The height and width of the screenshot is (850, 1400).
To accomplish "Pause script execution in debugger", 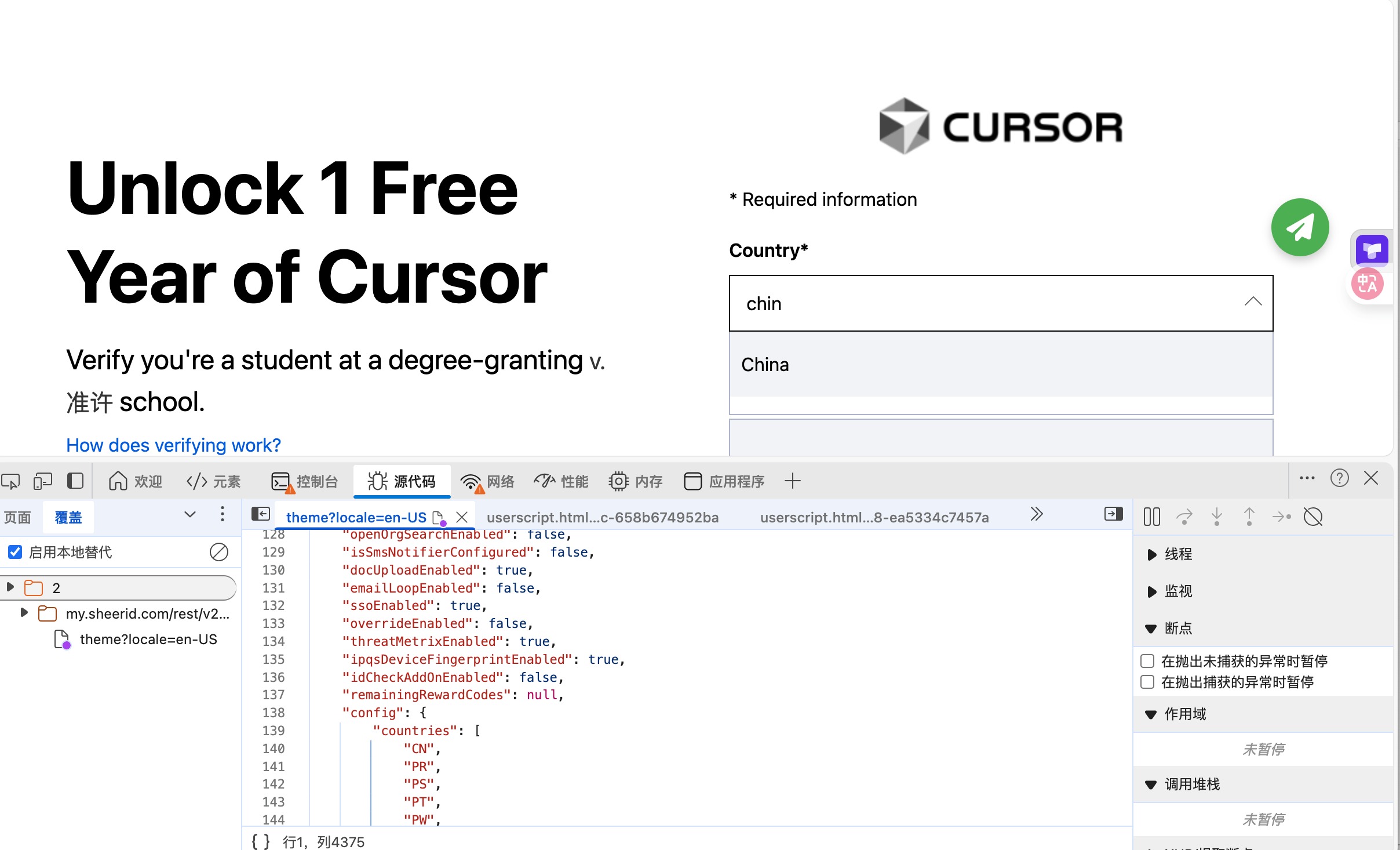I will coord(1151,516).
